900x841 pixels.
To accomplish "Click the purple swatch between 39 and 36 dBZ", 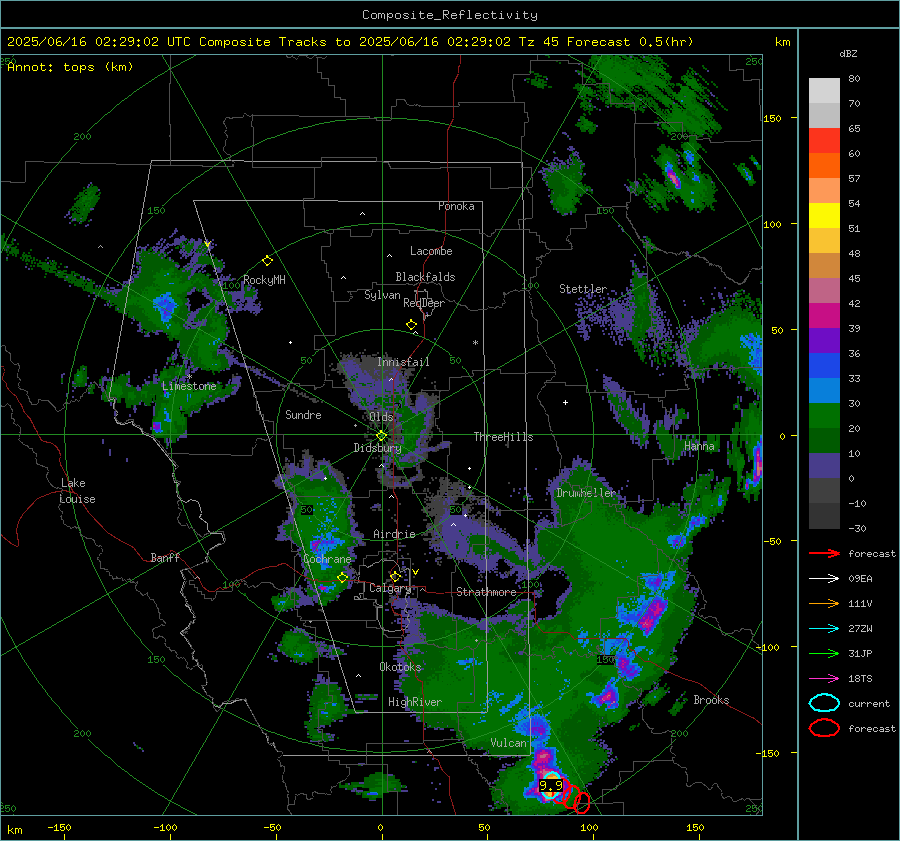I will click(824, 340).
